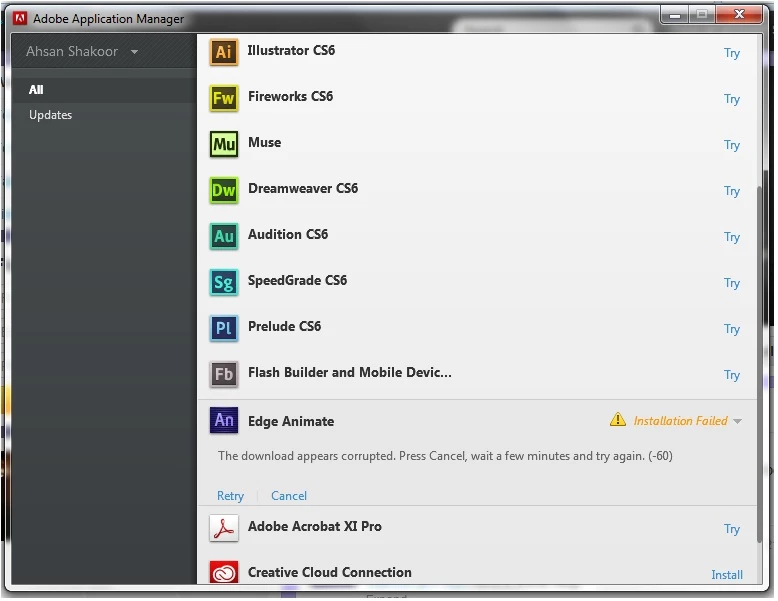Click the Audition CS6 Au icon
The image size is (778, 601).
coord(224,236)
